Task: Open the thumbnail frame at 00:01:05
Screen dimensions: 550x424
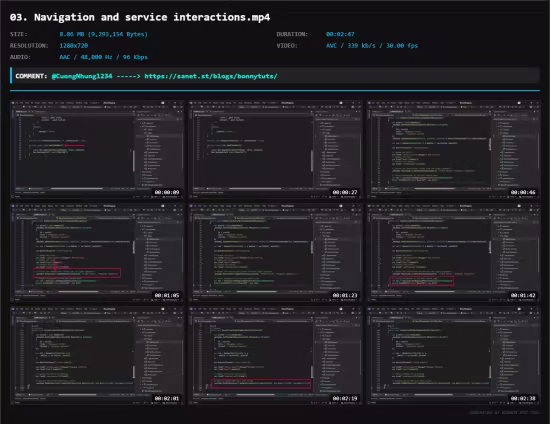Action: tap(97, 253)
